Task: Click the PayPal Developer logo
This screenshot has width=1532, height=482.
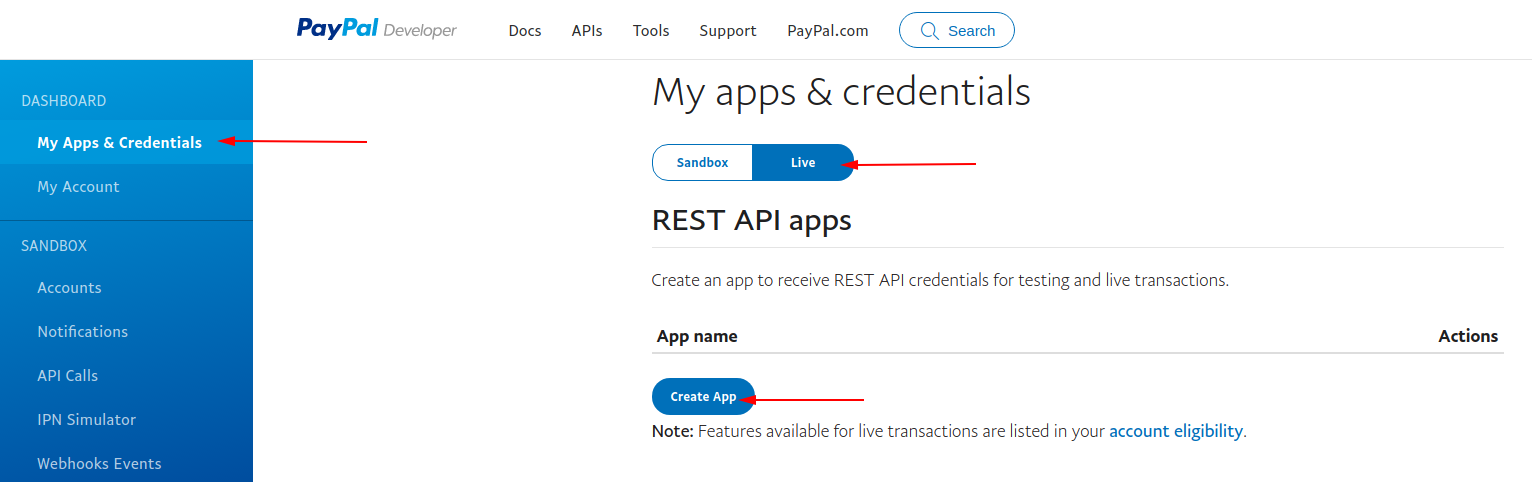Action: [376, 30]
